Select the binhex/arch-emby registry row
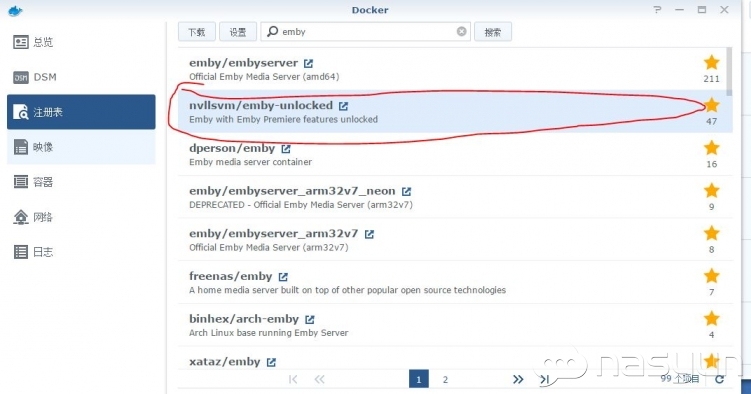Screen dimensions: 751x394 point(455,325)
